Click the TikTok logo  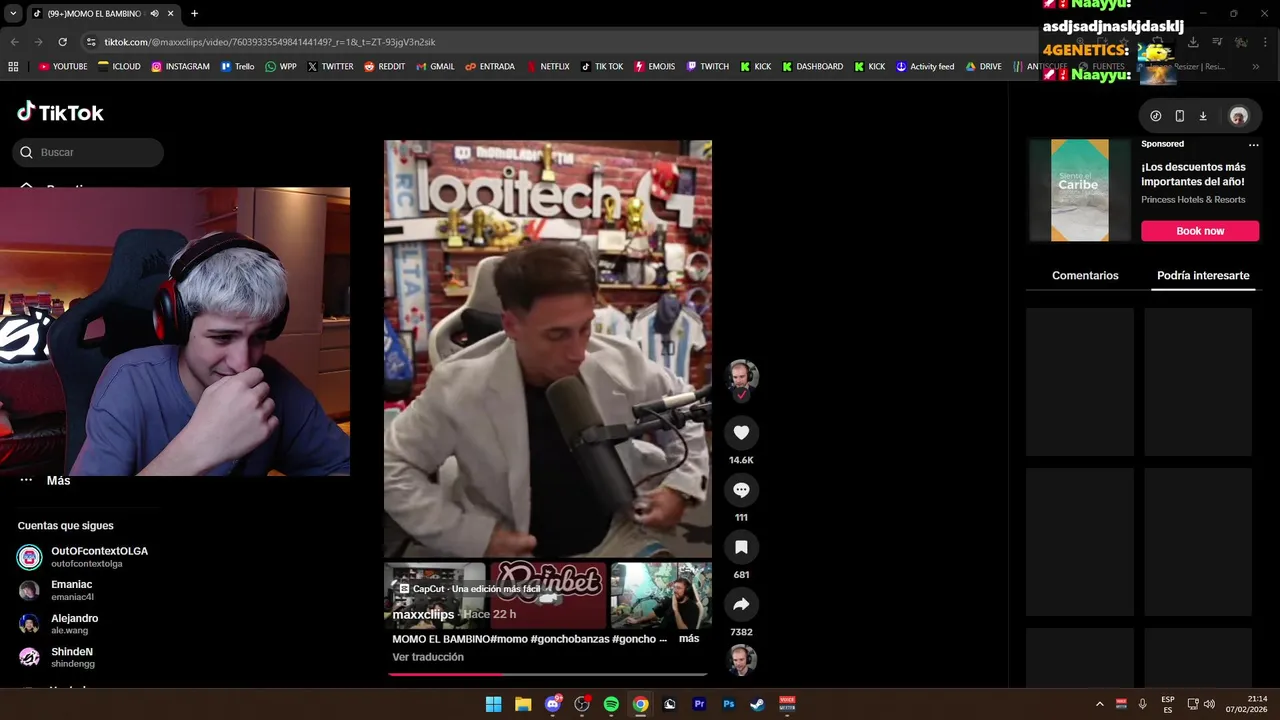[60, 112]
